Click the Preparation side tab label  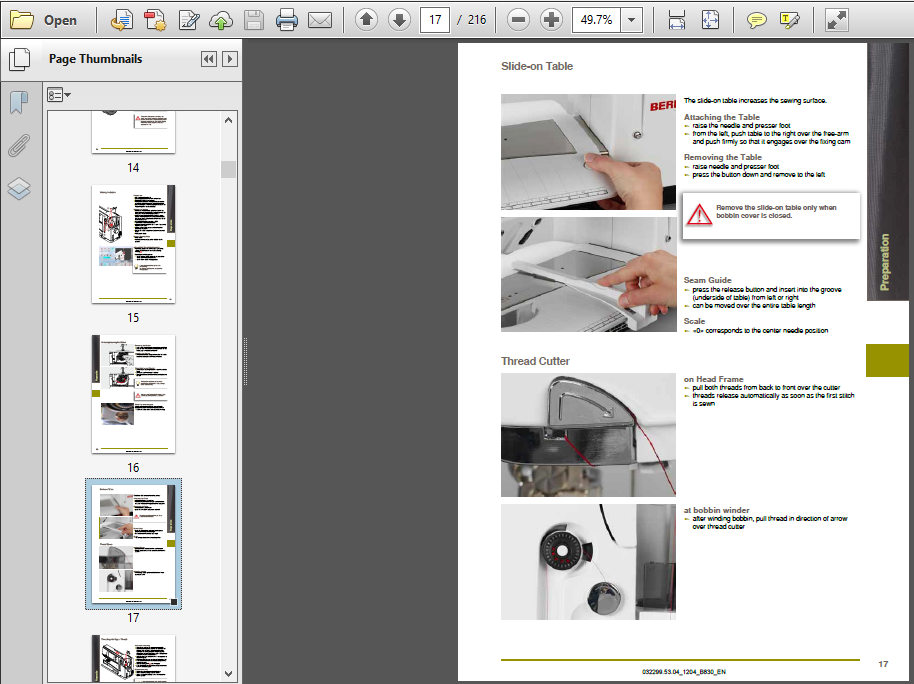[885, 262]
